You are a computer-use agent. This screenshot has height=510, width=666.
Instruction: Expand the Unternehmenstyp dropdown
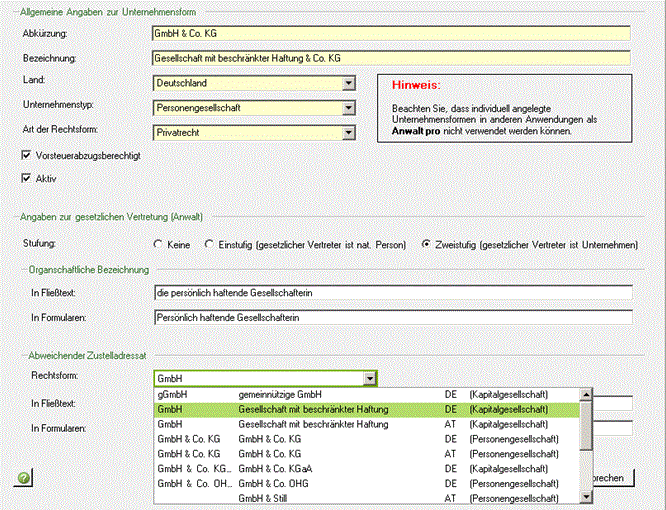pos(348,107)
